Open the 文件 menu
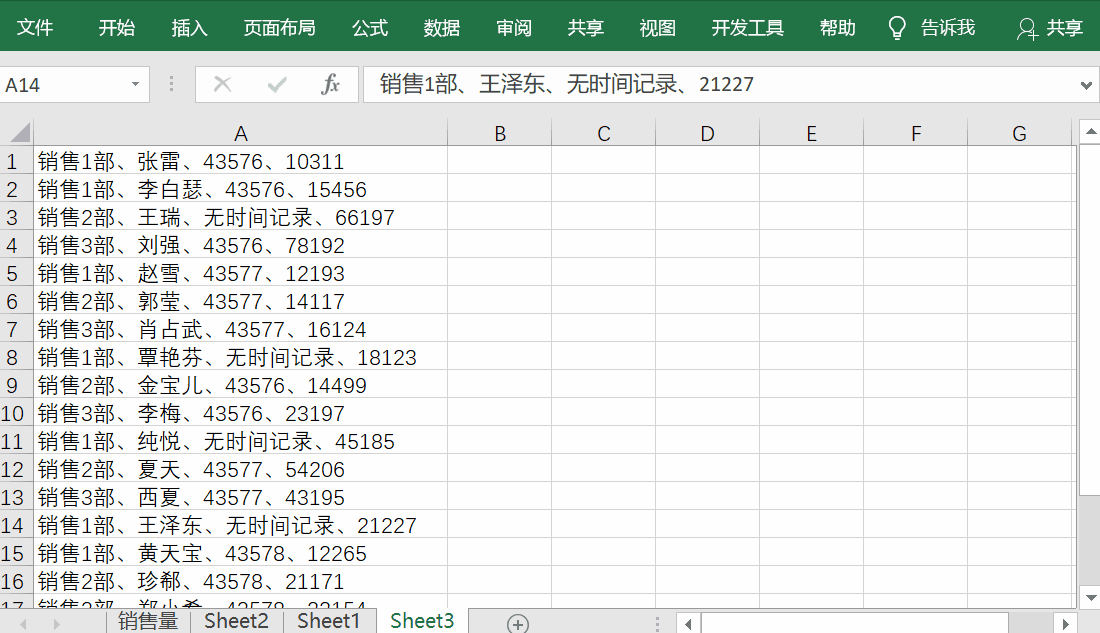The width and height of the screenshot is (1100, 633). click(x=34, y=27)
